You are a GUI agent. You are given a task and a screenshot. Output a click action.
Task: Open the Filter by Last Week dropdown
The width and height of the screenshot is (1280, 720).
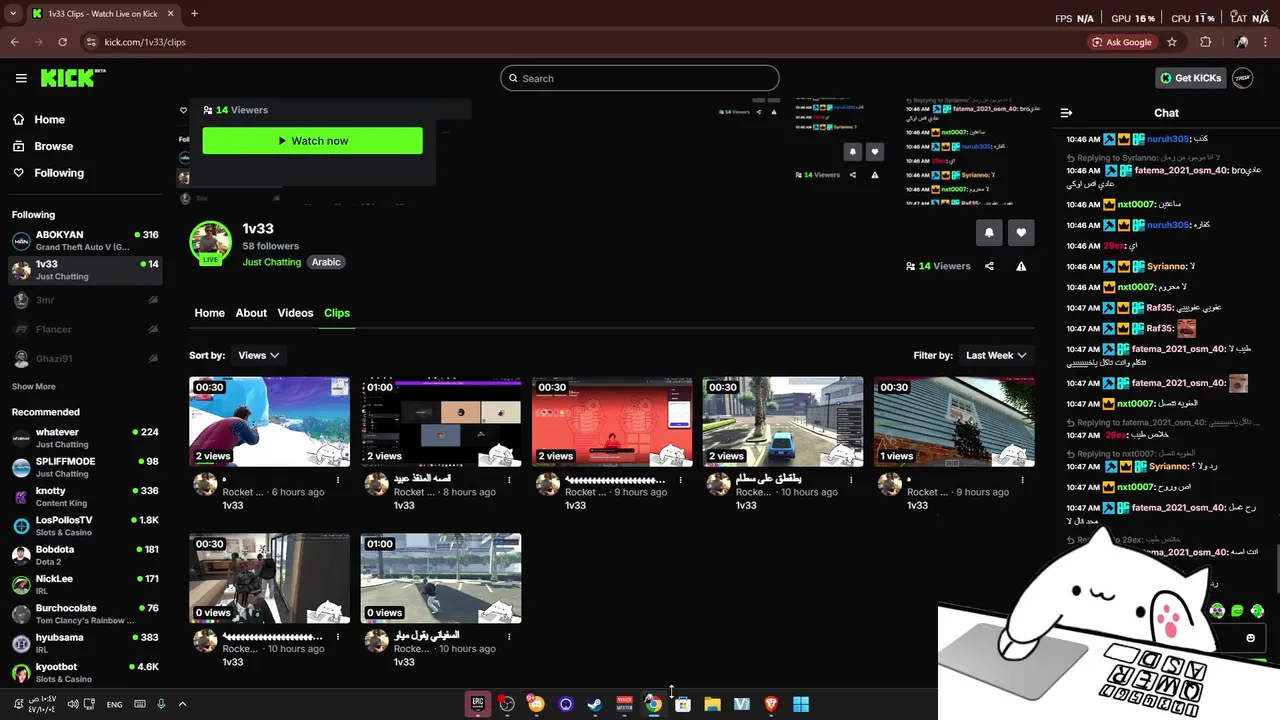click(995, 355)
